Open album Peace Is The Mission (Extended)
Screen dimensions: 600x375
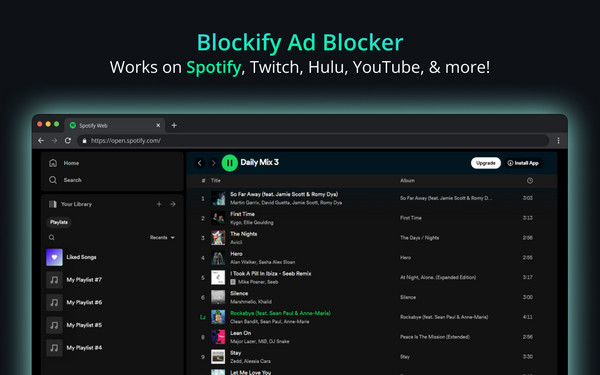click(435, 337)
